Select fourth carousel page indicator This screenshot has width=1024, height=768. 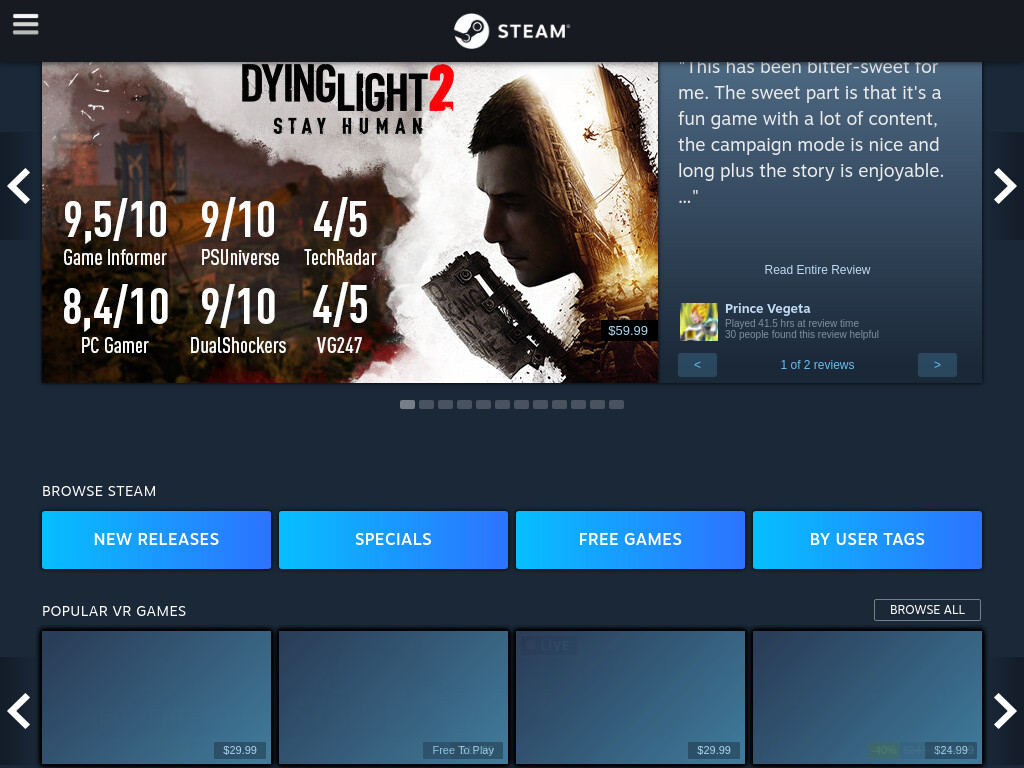coord(464,404)
